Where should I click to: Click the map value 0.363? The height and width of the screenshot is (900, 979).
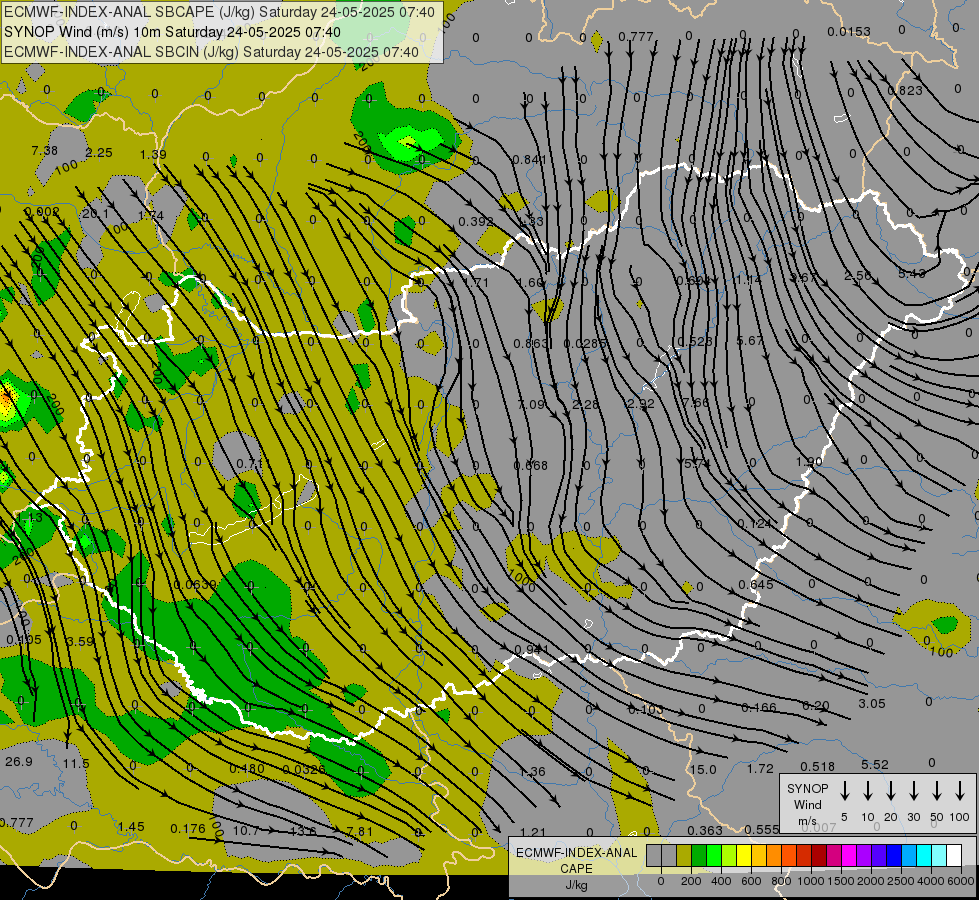[x=705, y=830]
